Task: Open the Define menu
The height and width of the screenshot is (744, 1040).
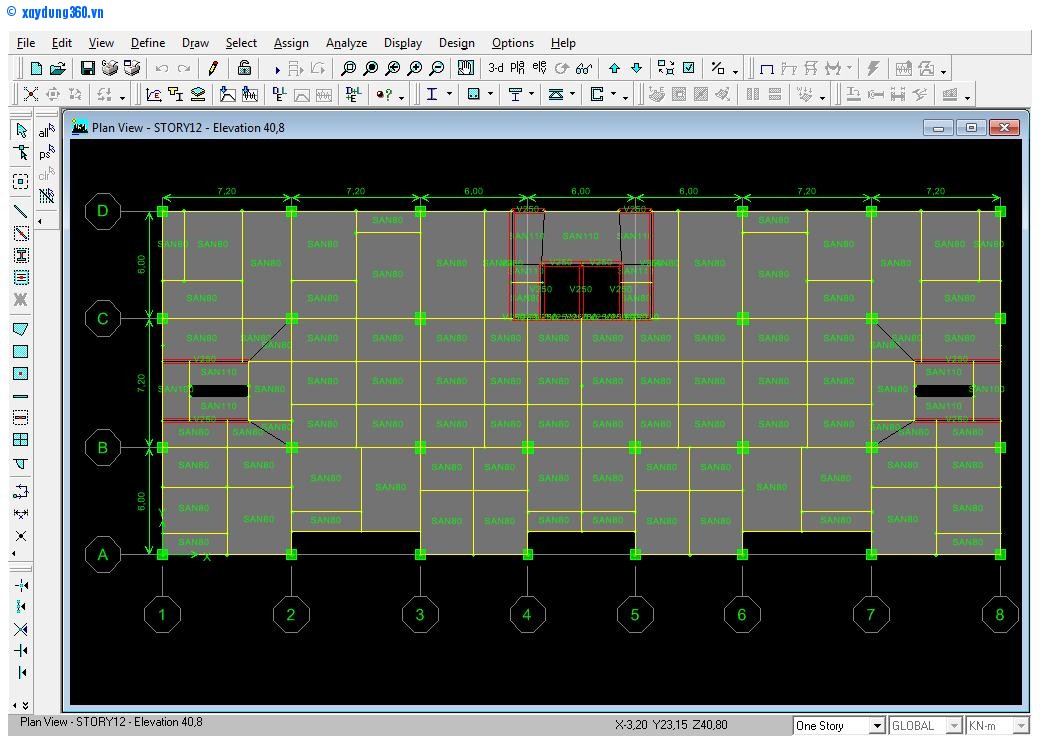Action: 148,43
